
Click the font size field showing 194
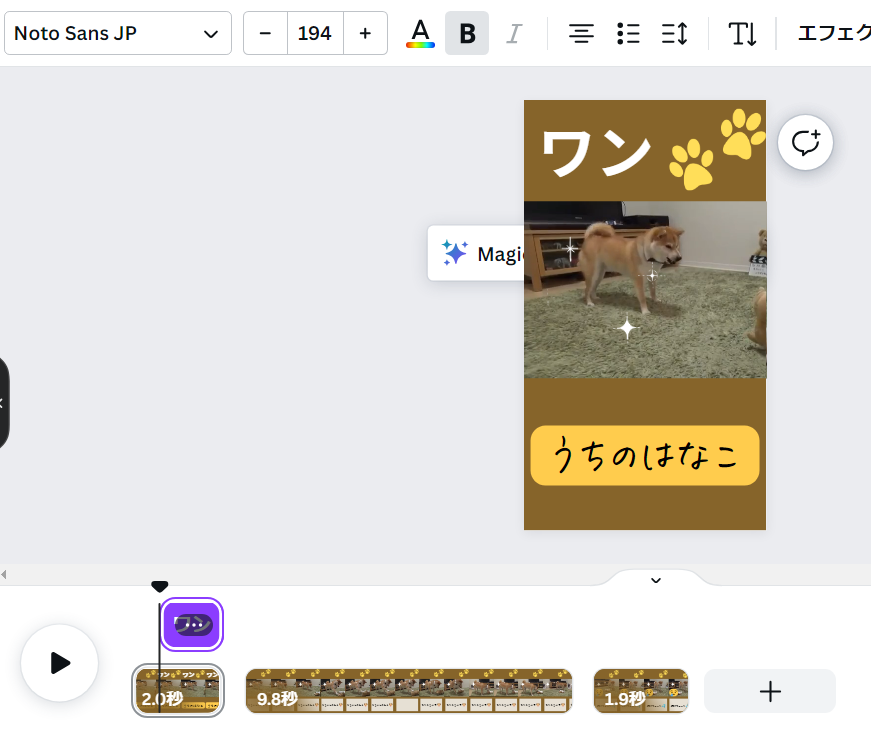point(315,33)
